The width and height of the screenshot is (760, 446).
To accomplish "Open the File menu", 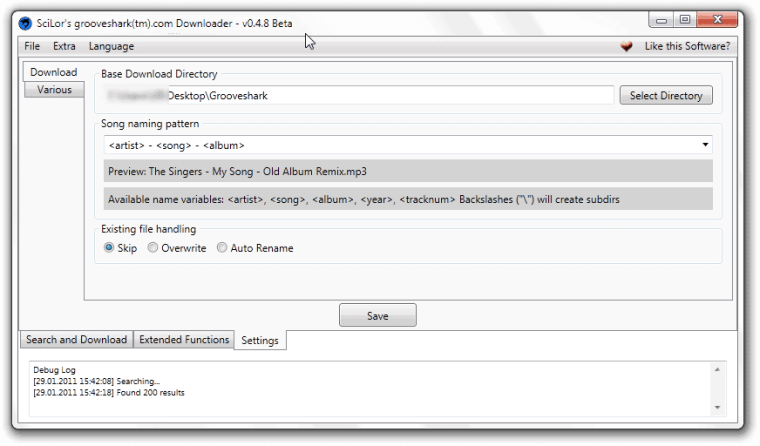I will click(32, 46).
